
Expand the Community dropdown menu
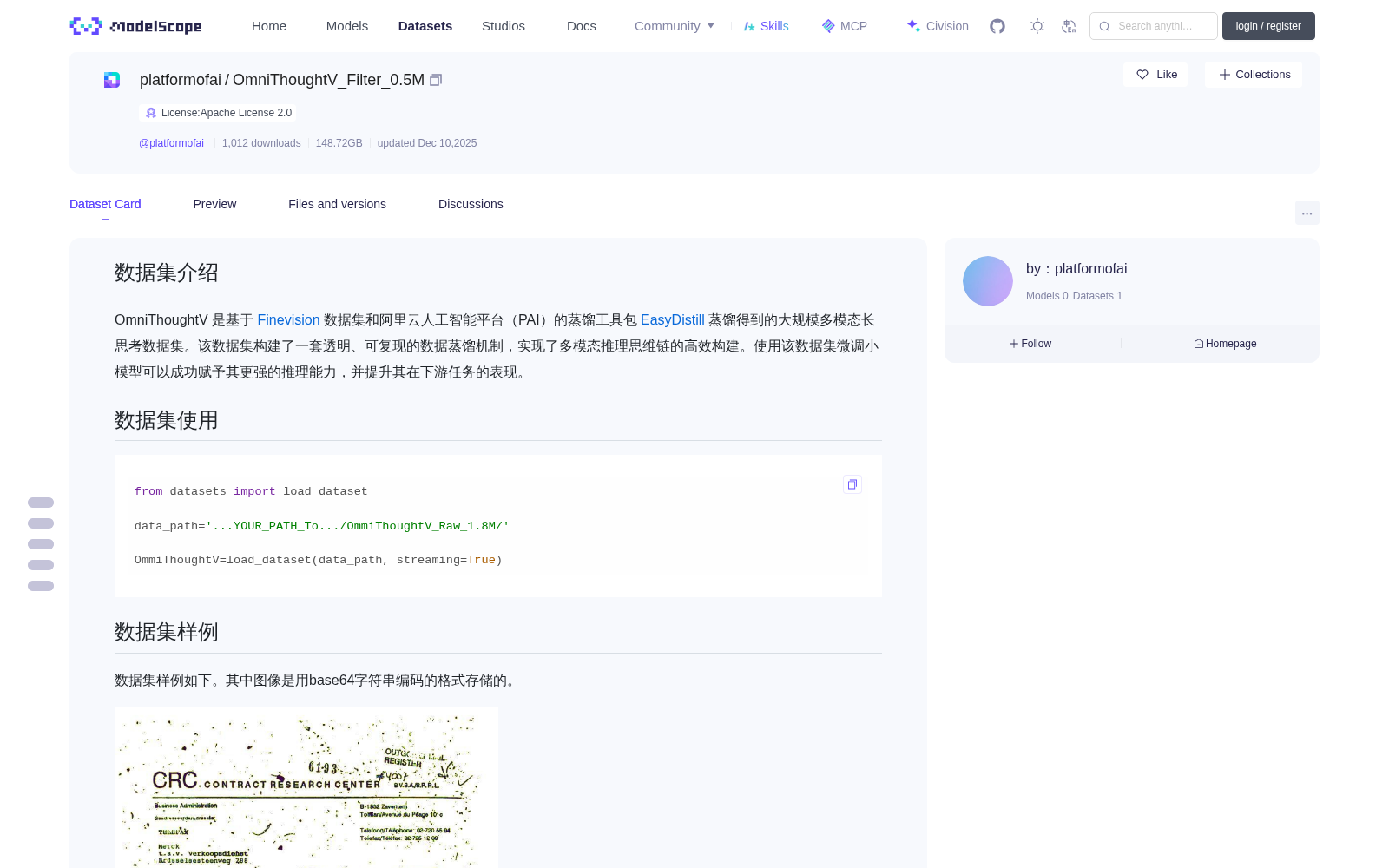(675, 26)
